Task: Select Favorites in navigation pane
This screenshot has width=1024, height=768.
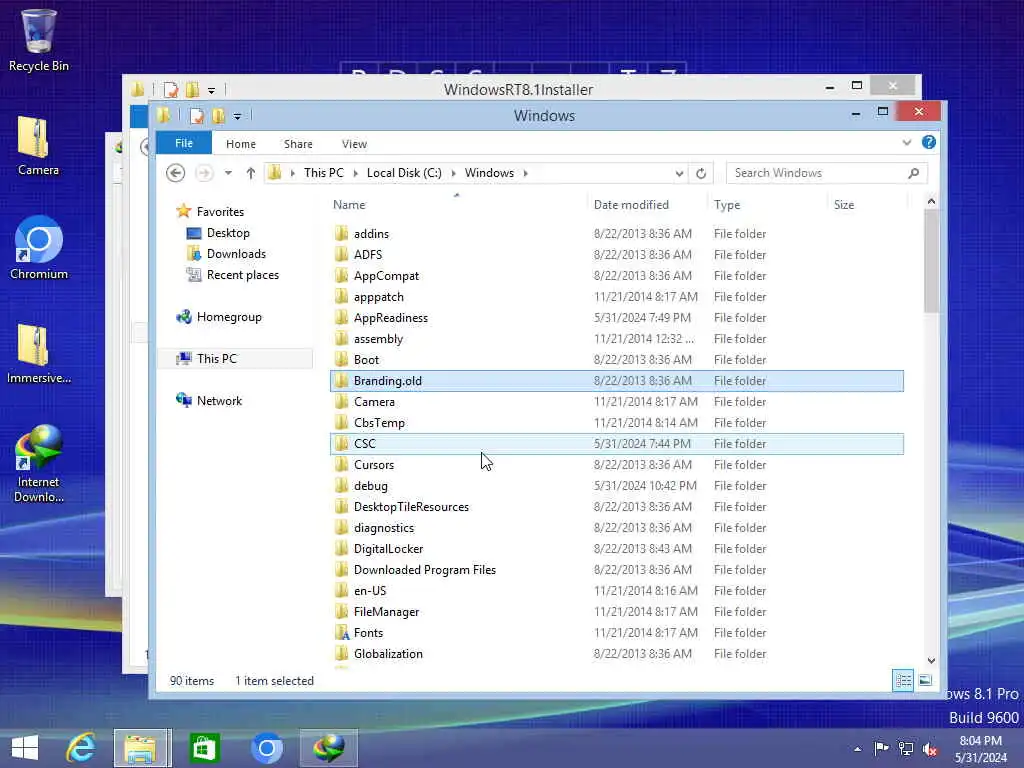Action: coord(220,212)
